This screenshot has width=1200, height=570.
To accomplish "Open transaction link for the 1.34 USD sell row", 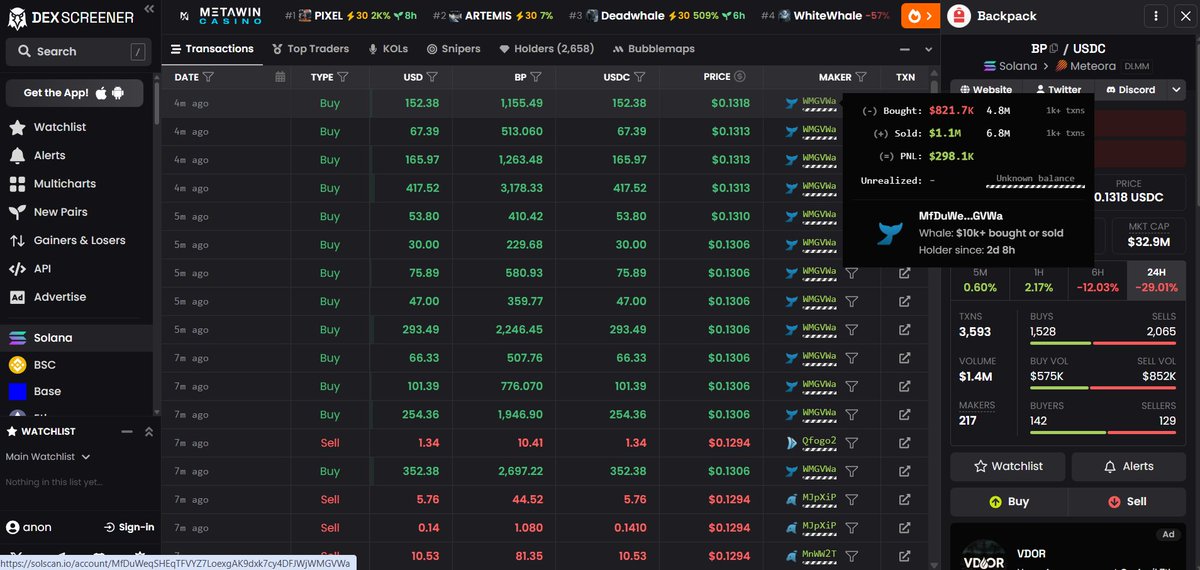I will (x=904, y=442).
